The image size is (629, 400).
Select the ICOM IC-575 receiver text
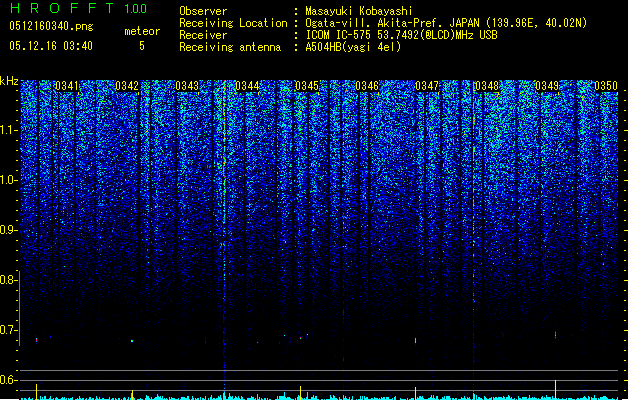point(401,35)
